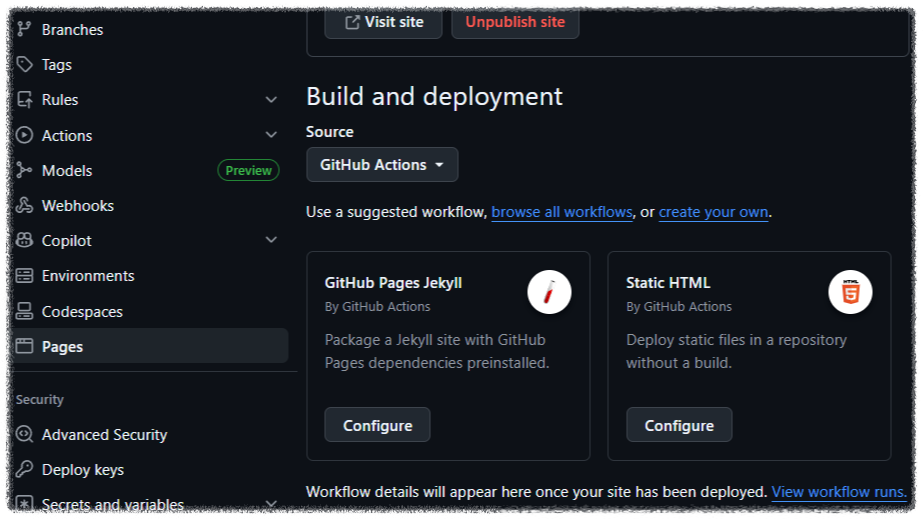Click the Webhooks icon
The height and width of the screenshot is (519, 923).
point(24,205)
